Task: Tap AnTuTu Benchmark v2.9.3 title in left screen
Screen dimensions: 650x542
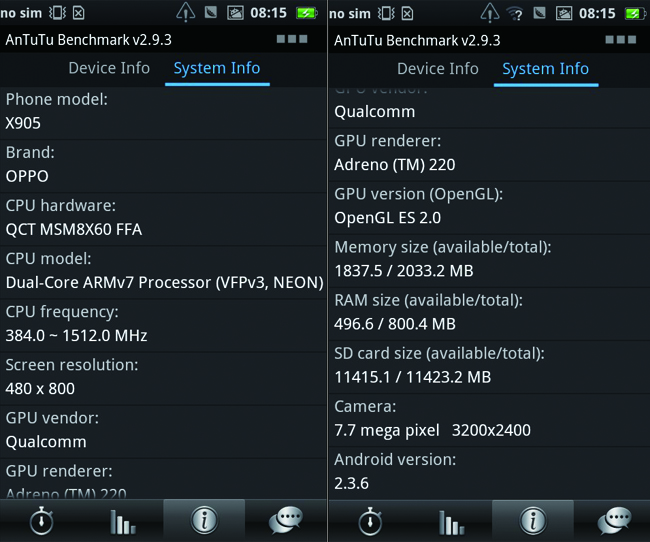Action: (88, 40)
